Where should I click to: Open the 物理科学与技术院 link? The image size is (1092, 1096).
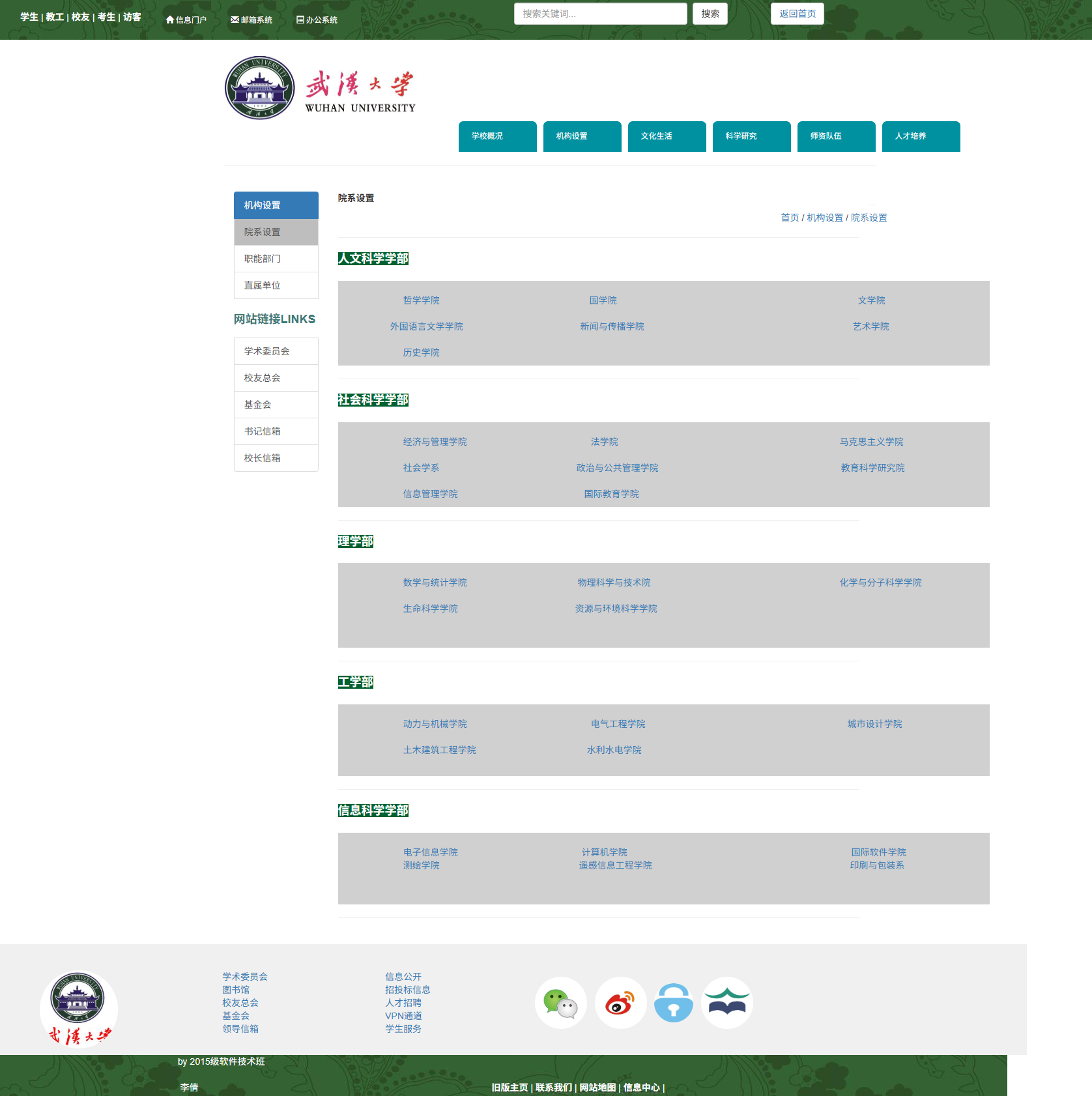(x=614, y=583)
